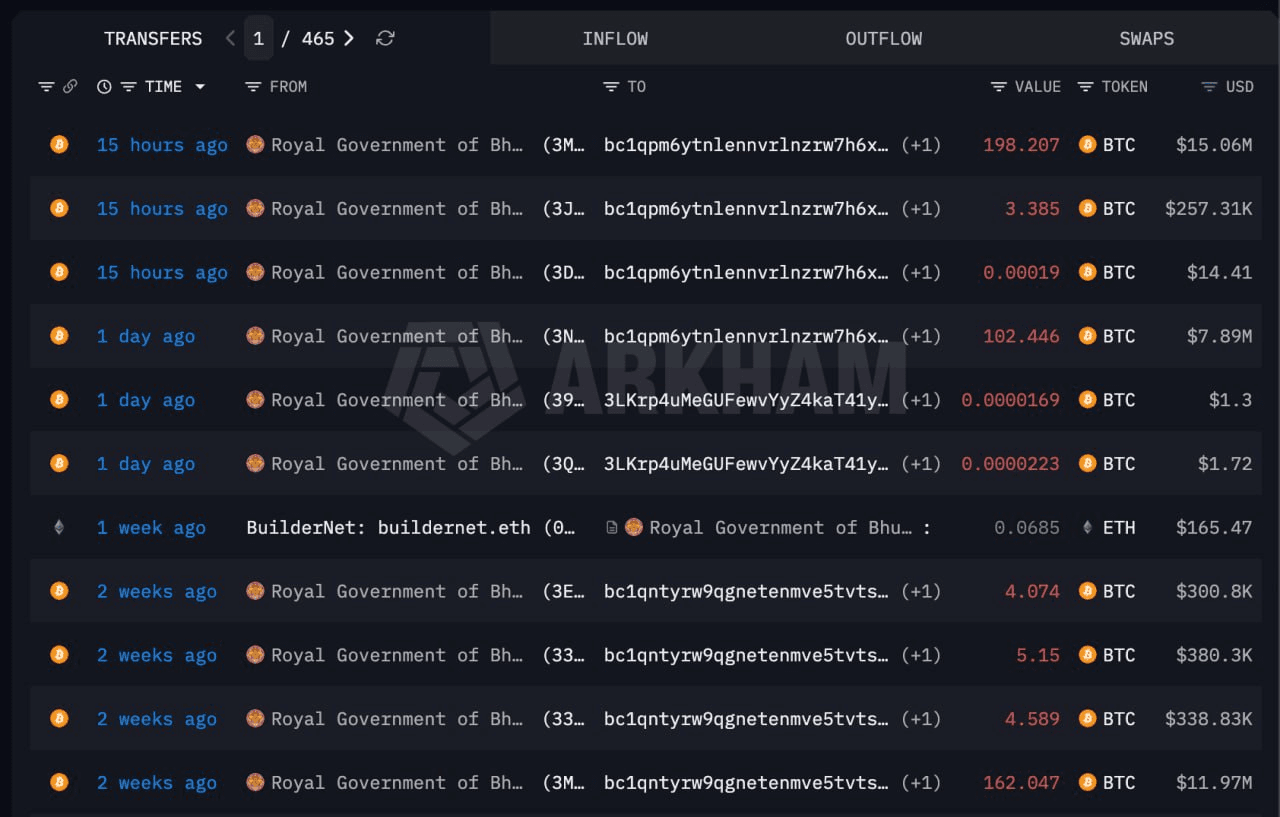Screen dimensions: 1280x817
Task: Switch to the SWAPS tab
Action: click(1147, 39)
